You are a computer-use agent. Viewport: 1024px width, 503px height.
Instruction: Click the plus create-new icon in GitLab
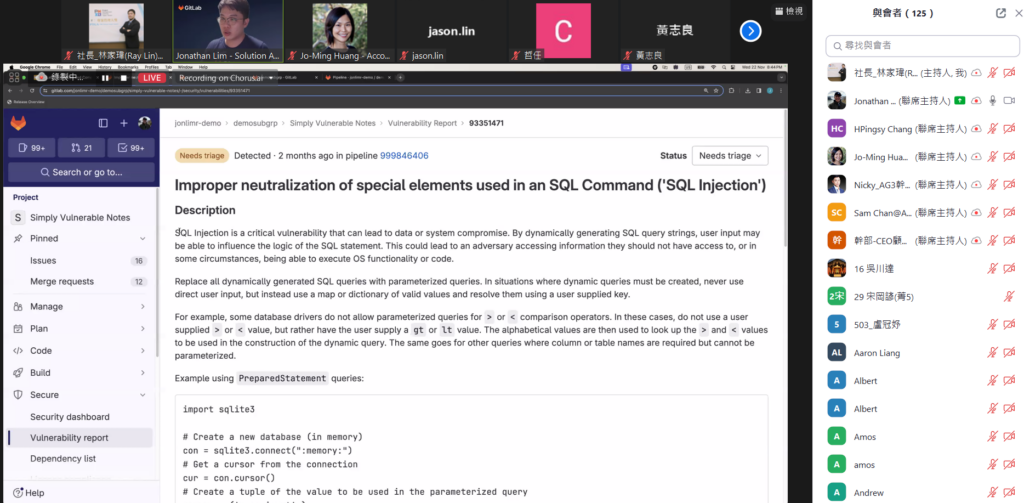click(x=124, y=123)
